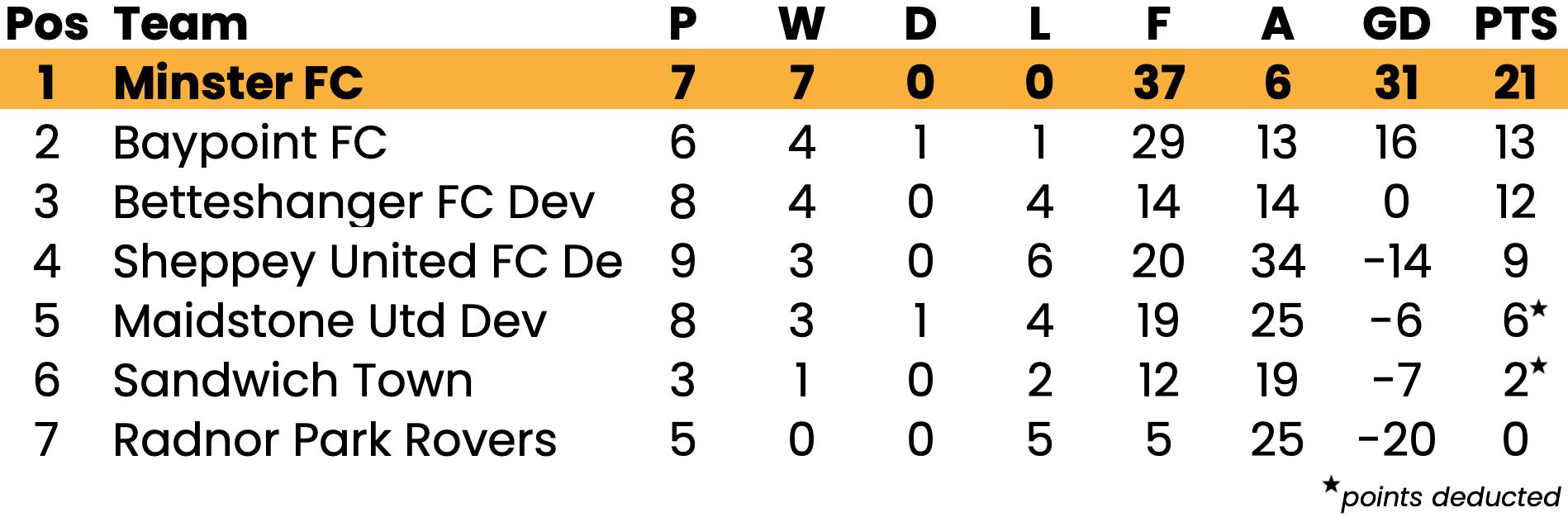The height and width of the screenshot is (517, 1568).
Task: Open the Baypoint FC team entry
Action: 249,143
